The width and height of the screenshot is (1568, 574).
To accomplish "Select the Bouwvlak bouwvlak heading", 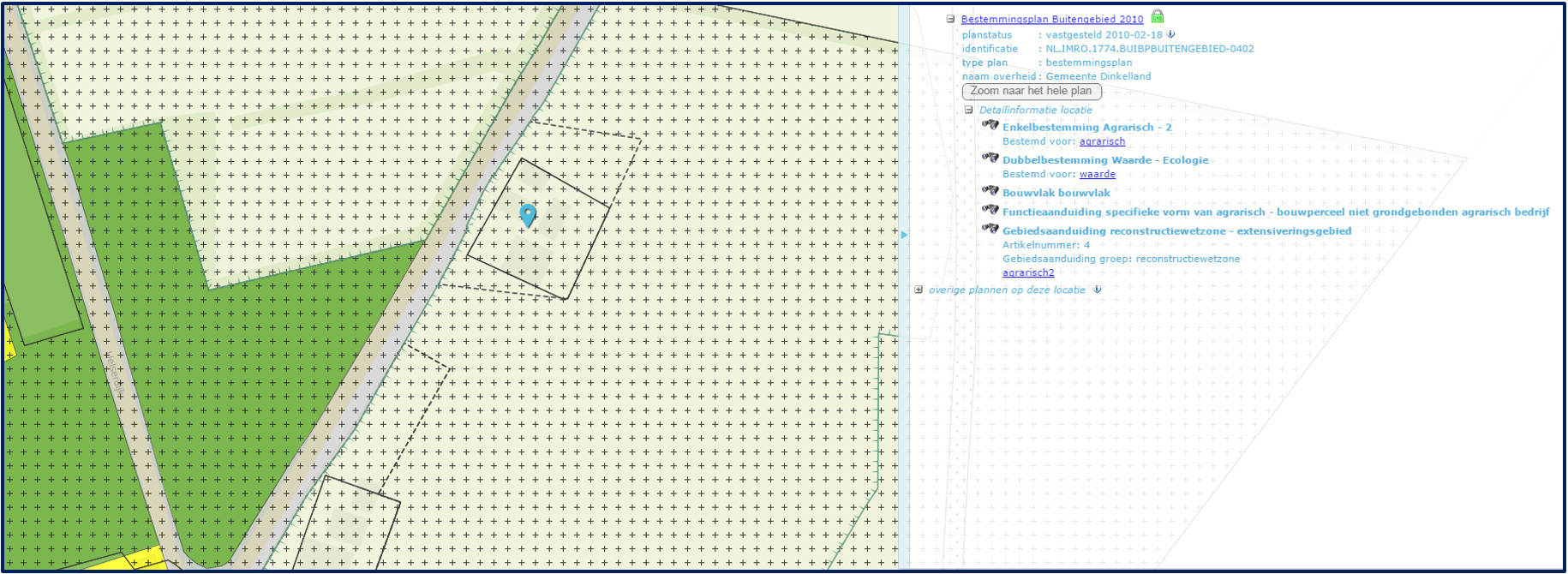I will 1056,193.
